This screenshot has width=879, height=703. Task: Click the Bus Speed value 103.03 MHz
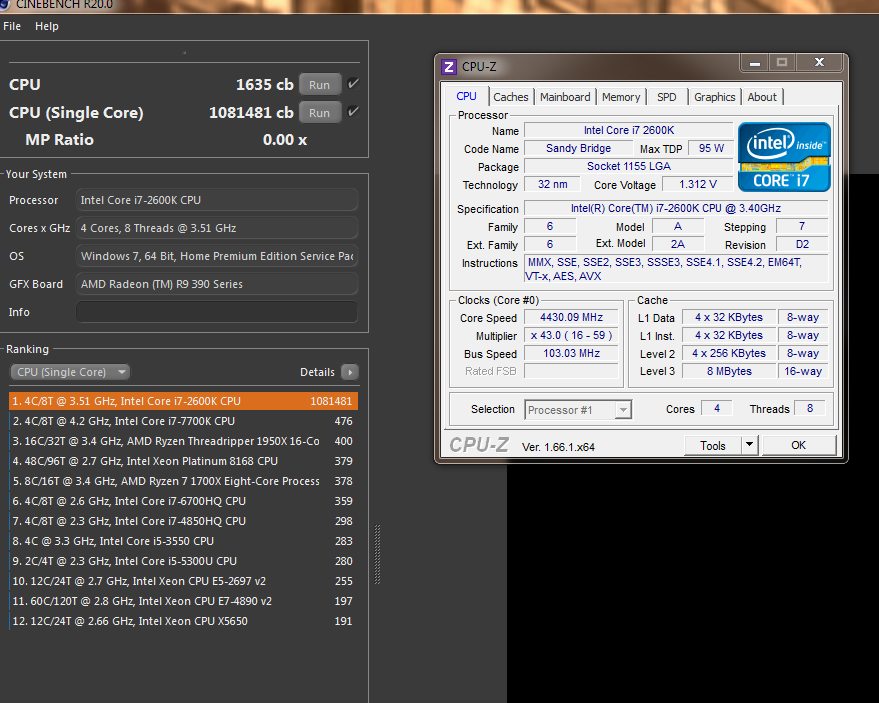[x=571, y=353]
